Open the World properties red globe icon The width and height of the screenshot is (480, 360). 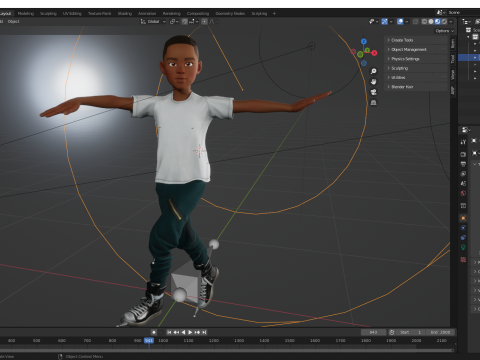(x=463, y=193)
